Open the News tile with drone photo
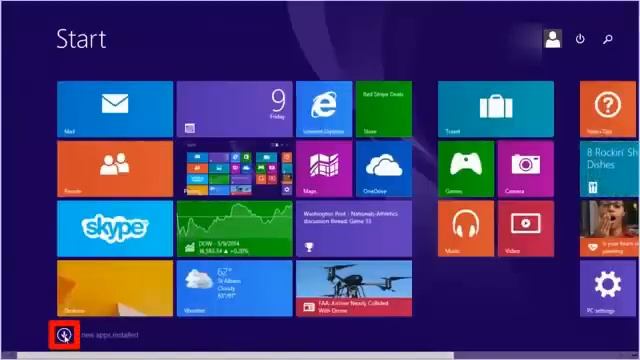 (x=354, y=289)
